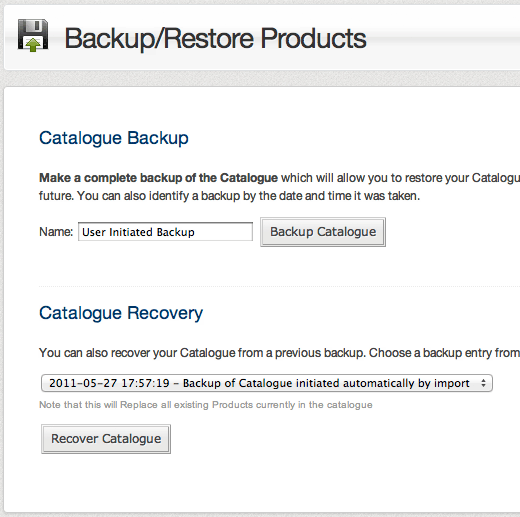Click the Backup Catalogue button
This screenshot has height=517, width=520.
coord(323,232)
